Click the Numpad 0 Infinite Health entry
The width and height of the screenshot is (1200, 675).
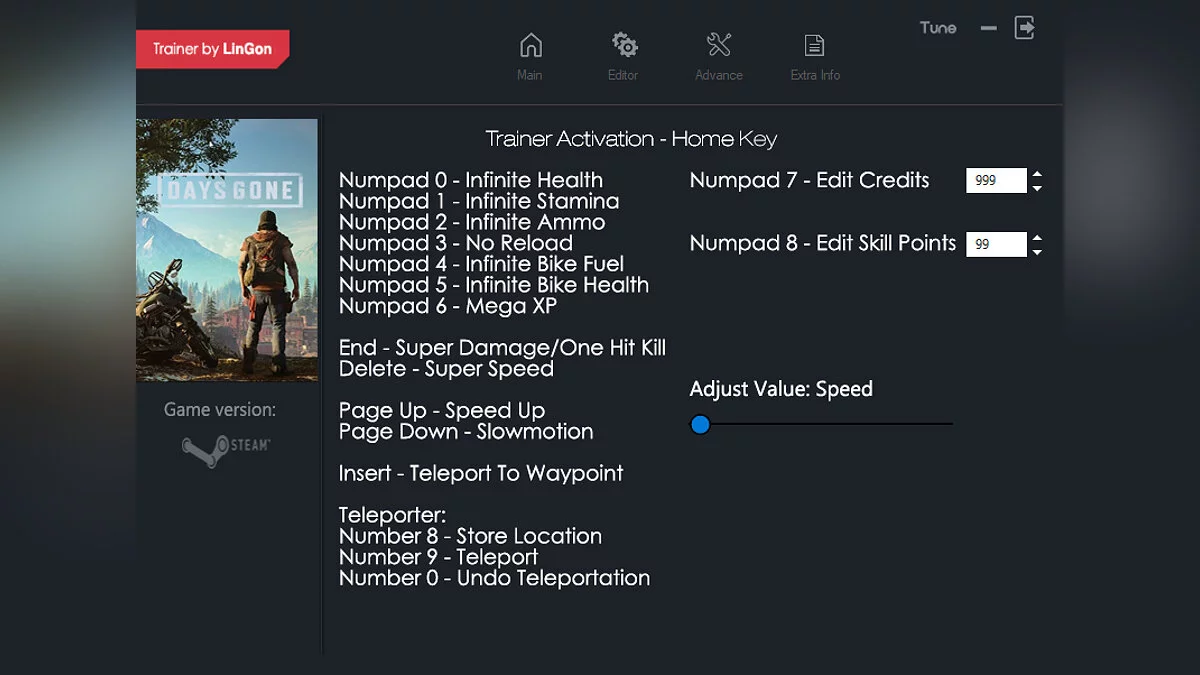click(x=471, y=180)
